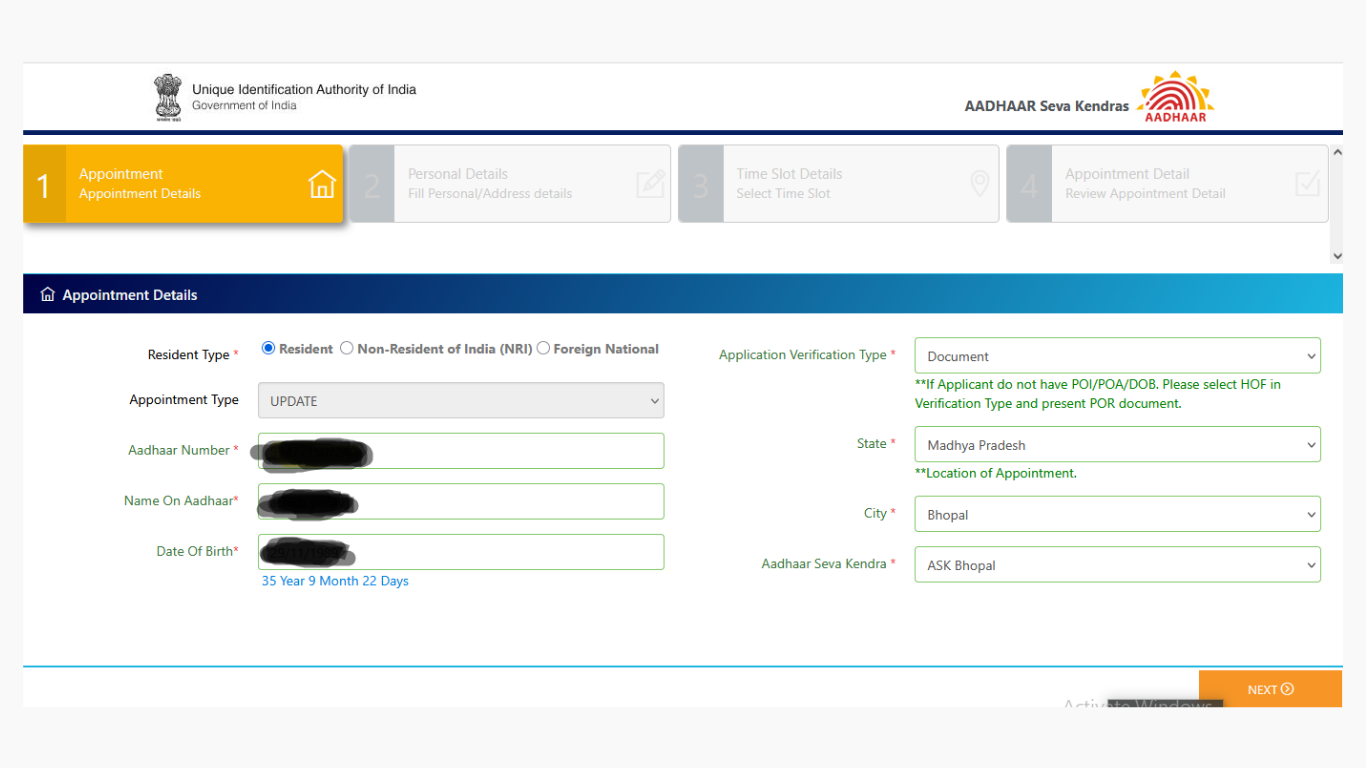Screen dimensions: 1366x768
Task: Go to the Time Slot Details step tab
Action: click(838, 184)
